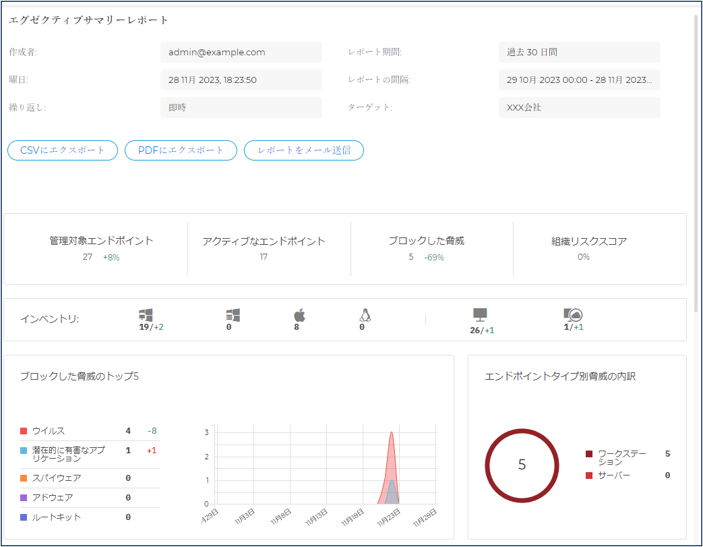Image resolution: width=703 pixels, height=547 pixels.
Task: Click the ブロックした脅威のトップ5 panel heading
Action: [79, 376]
